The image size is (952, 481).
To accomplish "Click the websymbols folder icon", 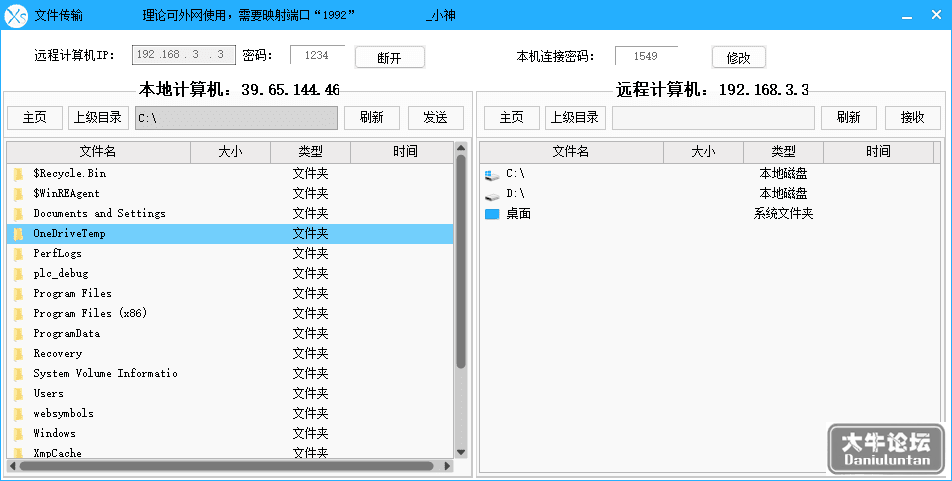I will 18,415.
